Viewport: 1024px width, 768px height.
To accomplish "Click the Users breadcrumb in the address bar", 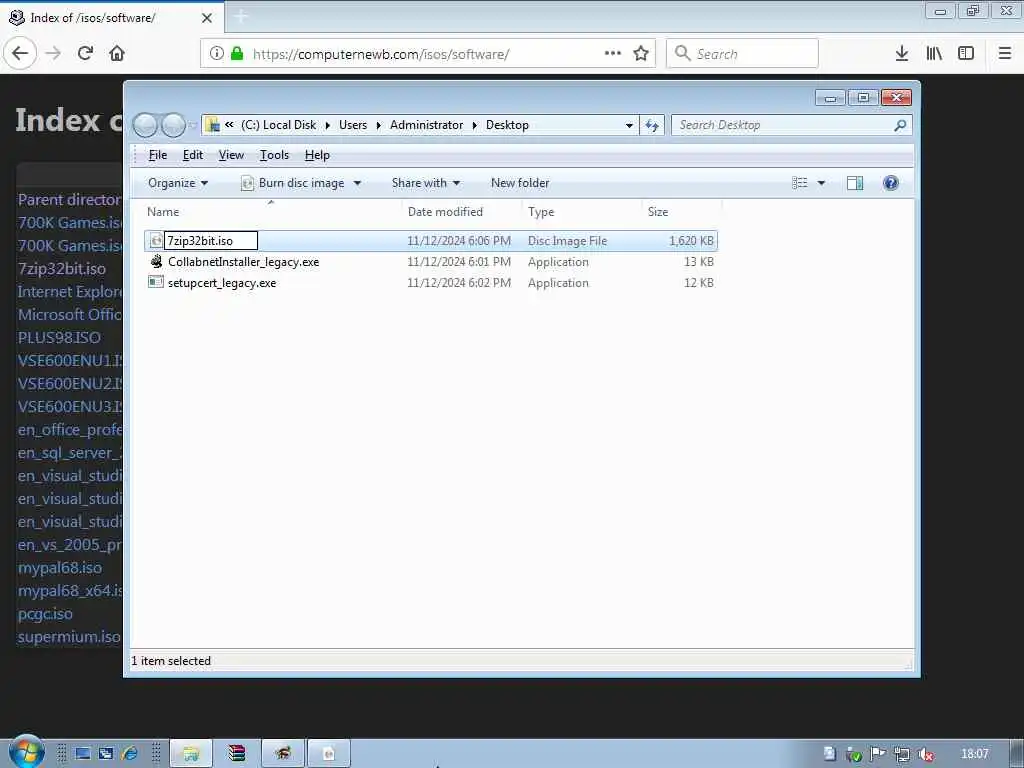I will 353,125.
